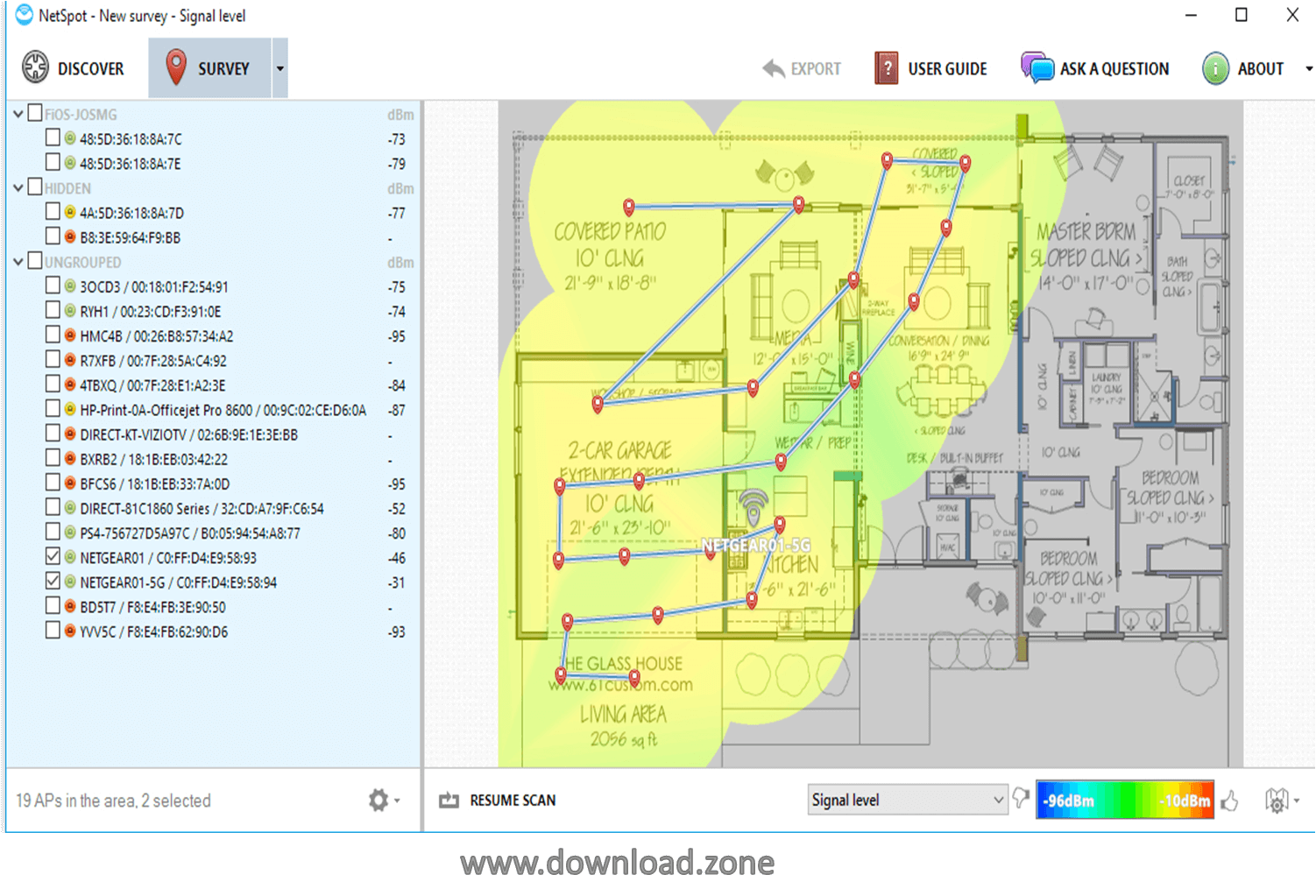Click the Export arrow icon

click(774, 68)
